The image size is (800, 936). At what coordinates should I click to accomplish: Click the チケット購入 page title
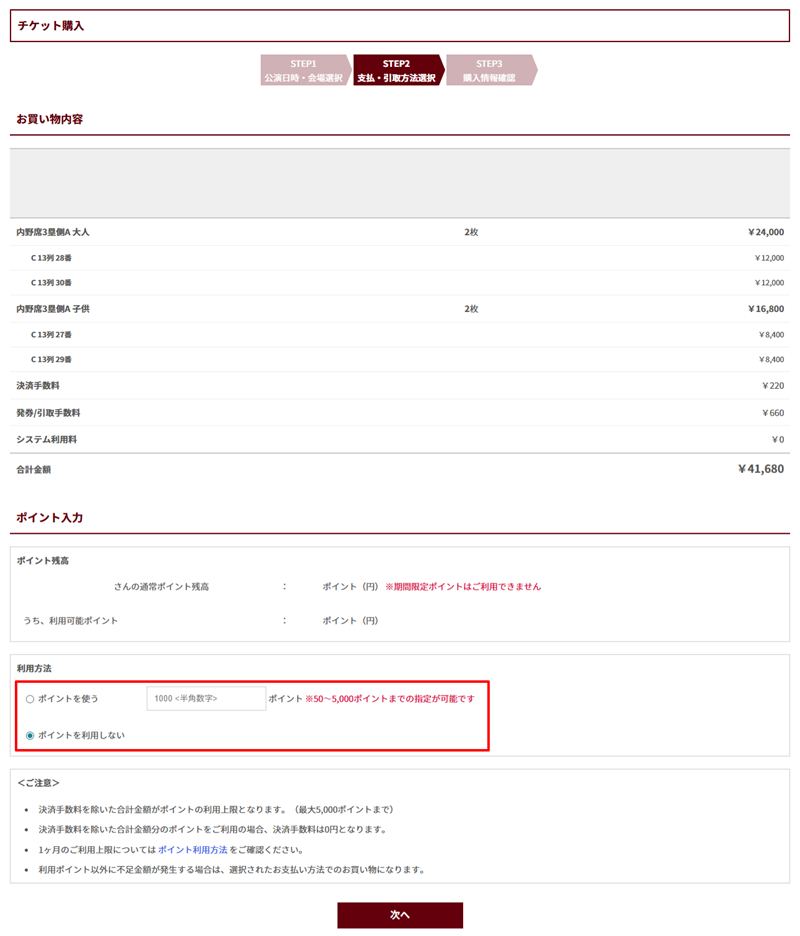tap(51, 26)
